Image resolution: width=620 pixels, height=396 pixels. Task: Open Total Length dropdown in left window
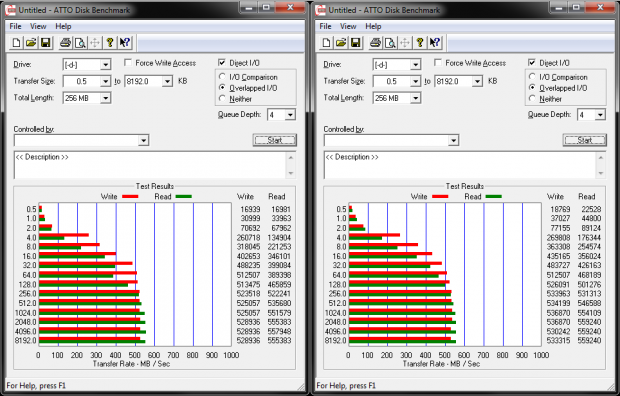105,98
